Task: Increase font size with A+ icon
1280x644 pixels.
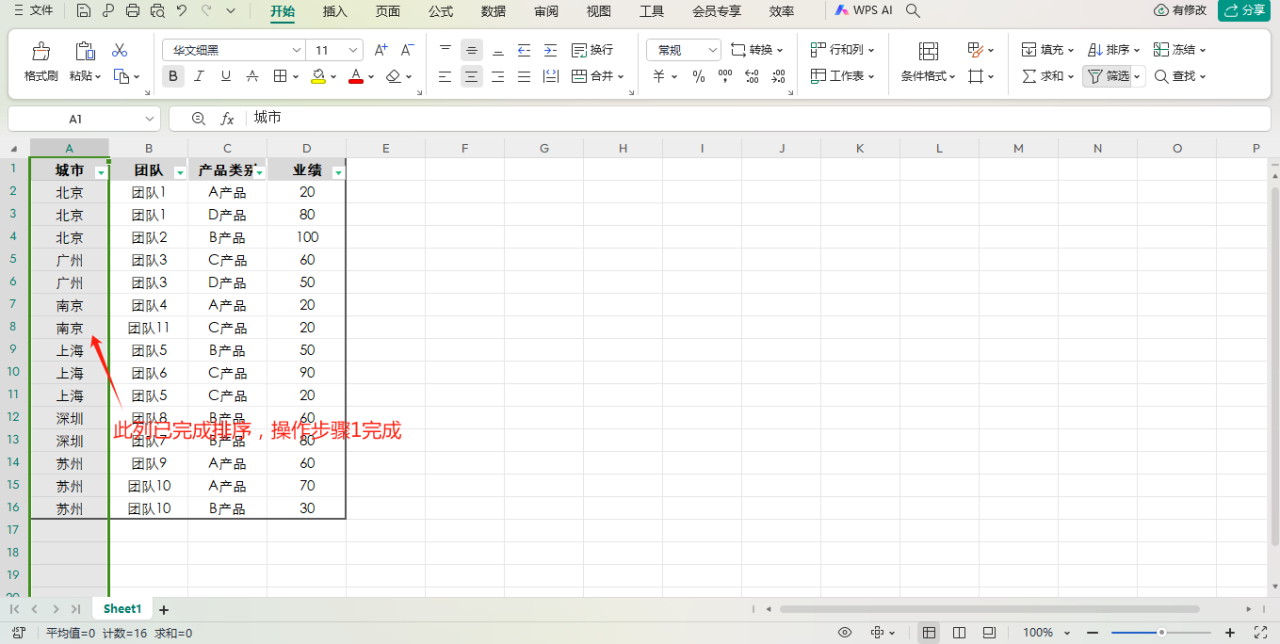Action: (381, 50)
